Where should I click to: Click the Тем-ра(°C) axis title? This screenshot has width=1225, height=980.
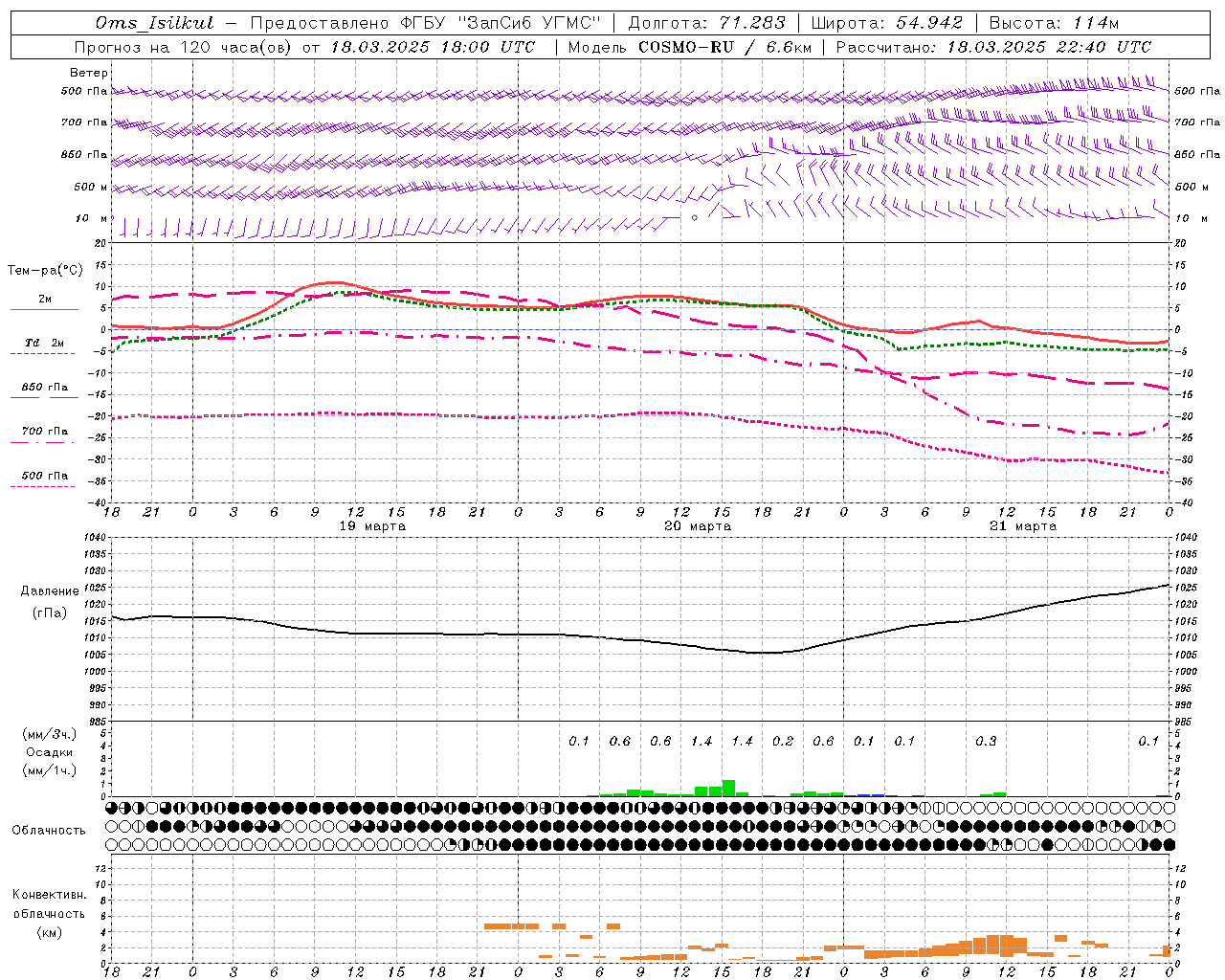point(45,270)
